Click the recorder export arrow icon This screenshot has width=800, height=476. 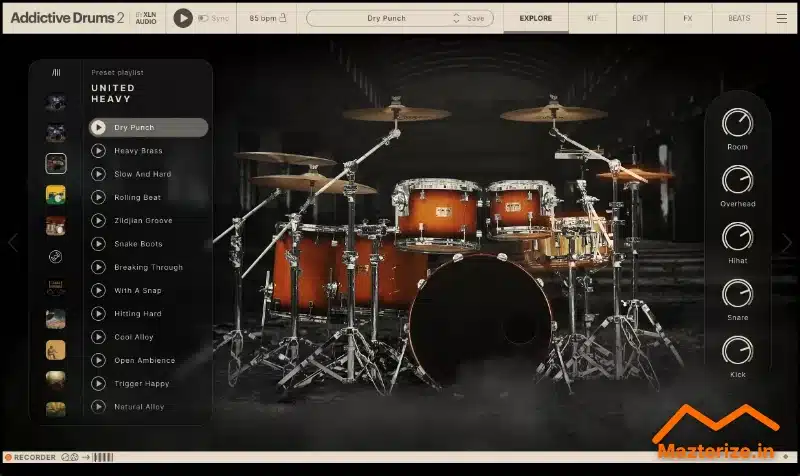86,457
